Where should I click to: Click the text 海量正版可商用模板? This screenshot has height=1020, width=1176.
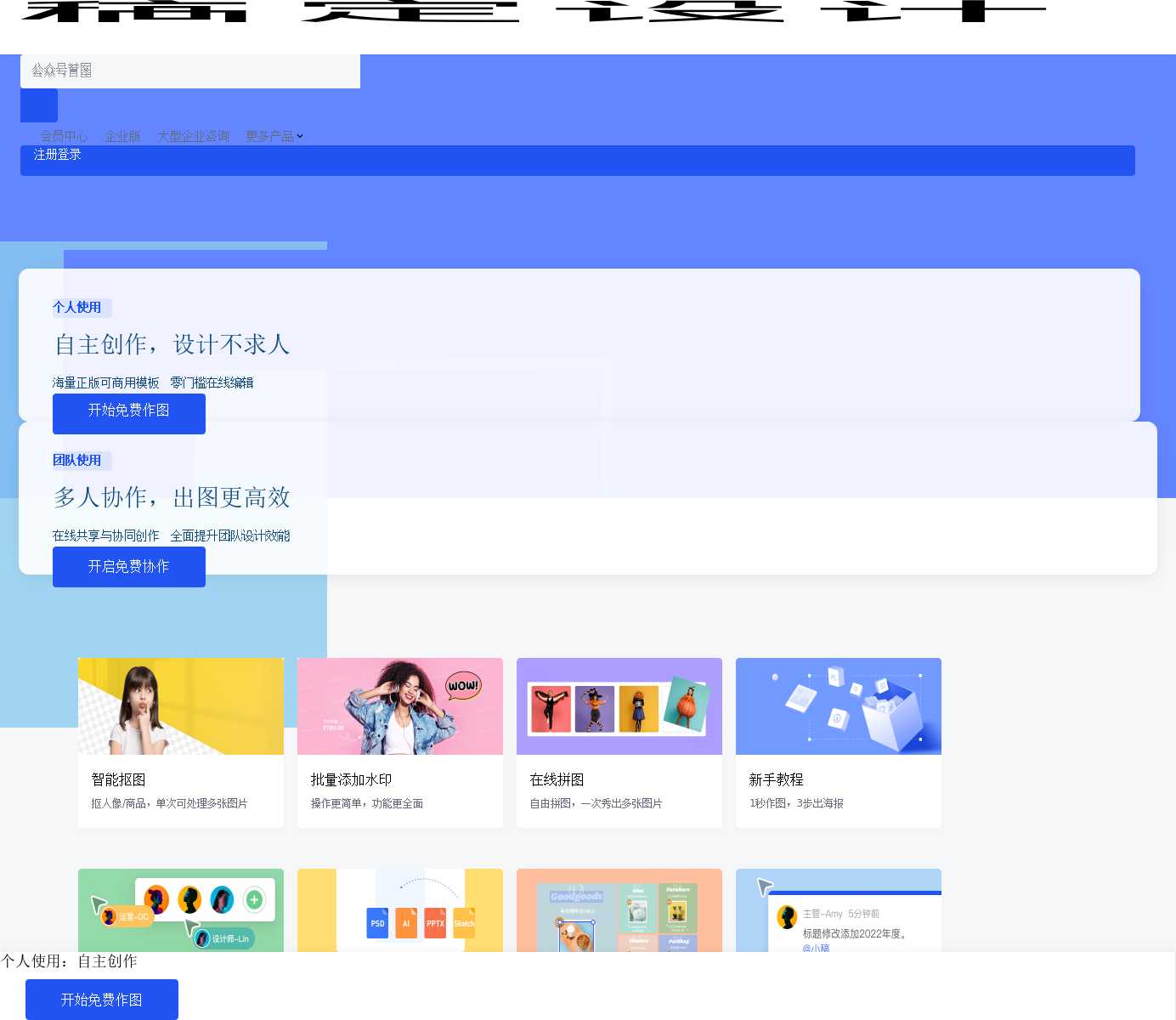tap(105, 382)
